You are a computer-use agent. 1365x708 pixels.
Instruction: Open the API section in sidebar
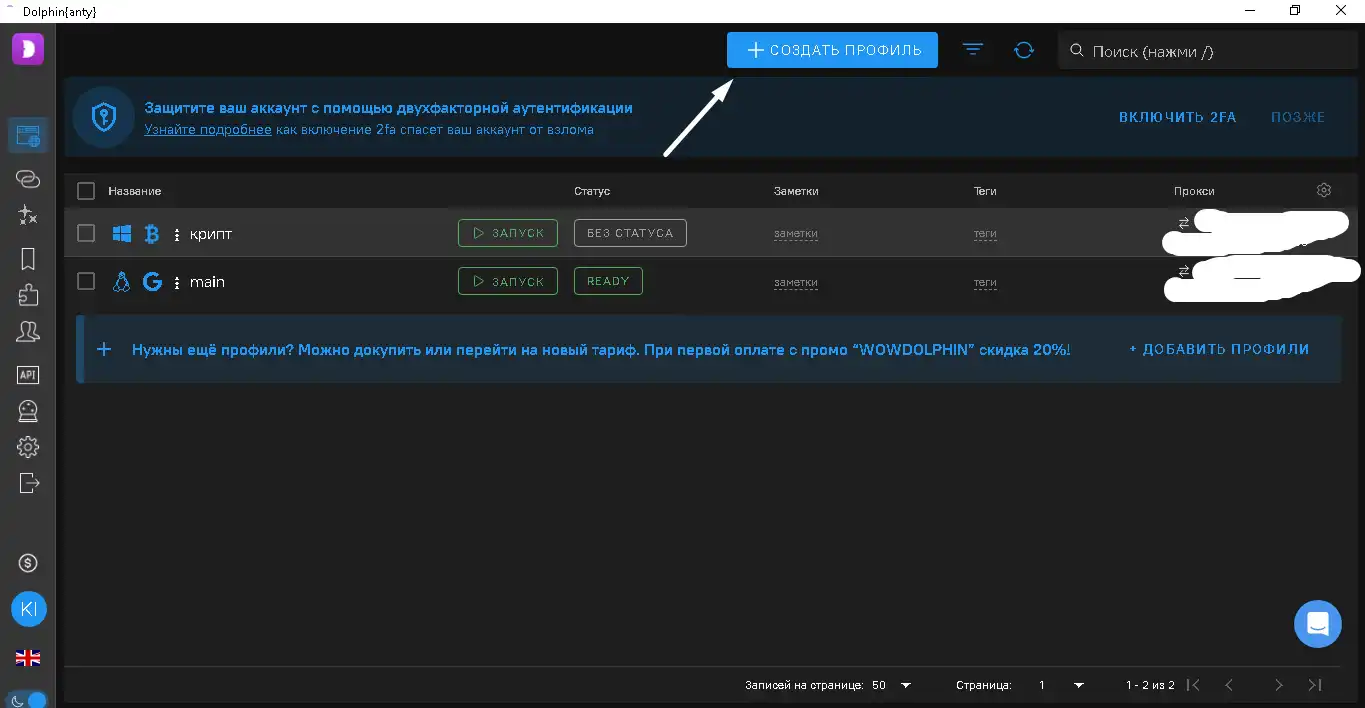click(28, 375)
